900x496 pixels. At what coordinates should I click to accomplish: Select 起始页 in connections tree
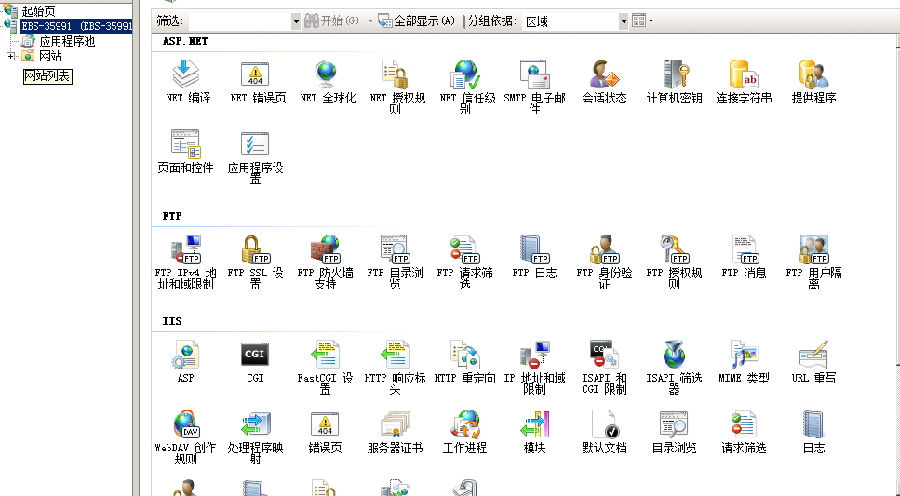coord(38,11)
